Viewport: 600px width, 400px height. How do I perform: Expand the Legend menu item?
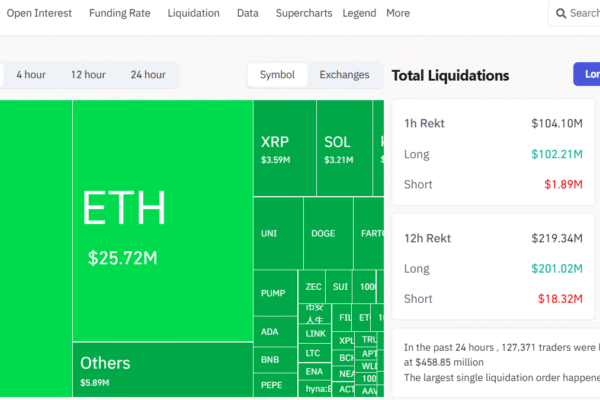click(x=359, y=13)
